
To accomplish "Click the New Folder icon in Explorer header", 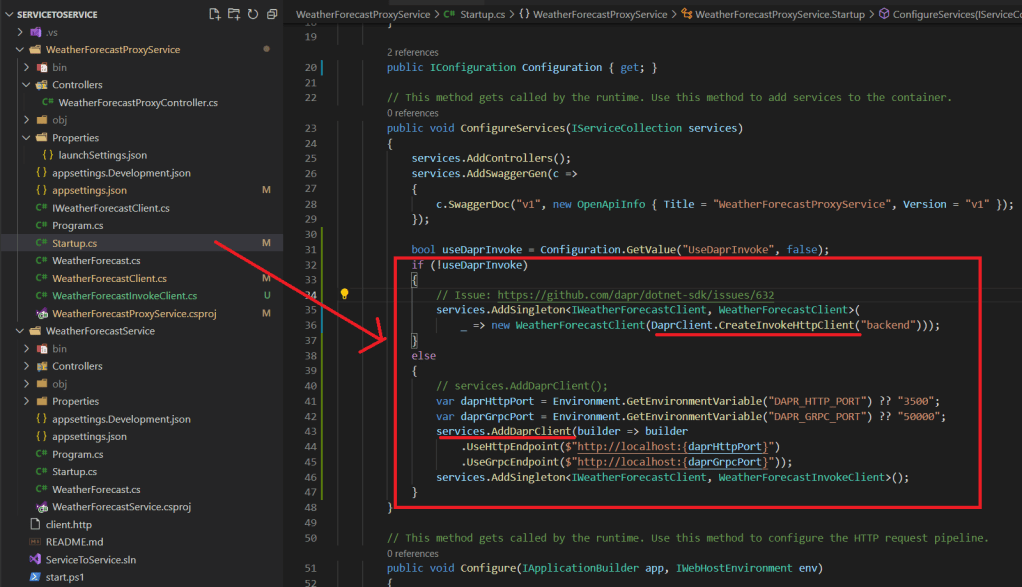I will point(233,14).
